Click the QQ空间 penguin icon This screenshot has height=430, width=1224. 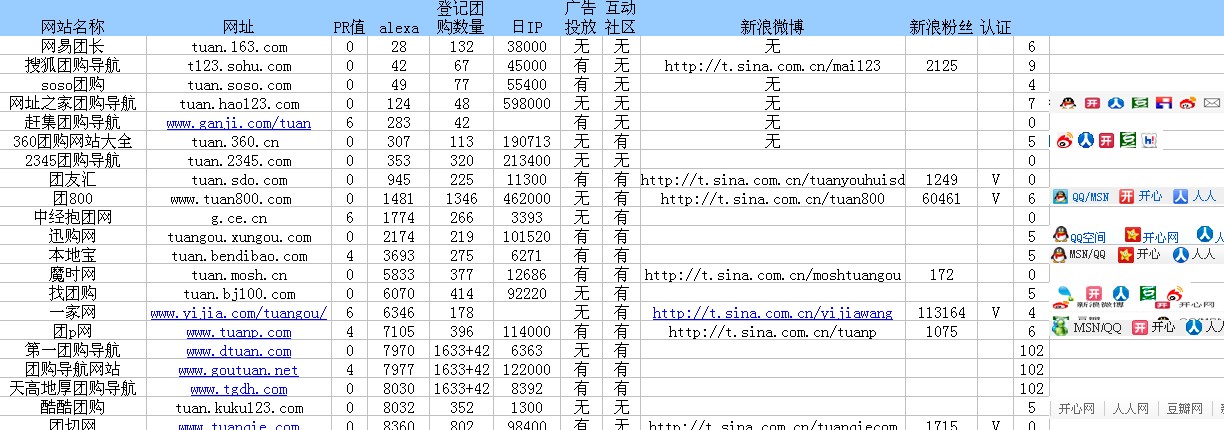1060,234
